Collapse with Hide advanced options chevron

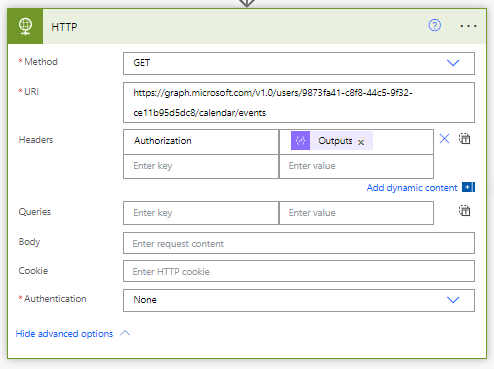pyautogui.click(x=125, y=333)
